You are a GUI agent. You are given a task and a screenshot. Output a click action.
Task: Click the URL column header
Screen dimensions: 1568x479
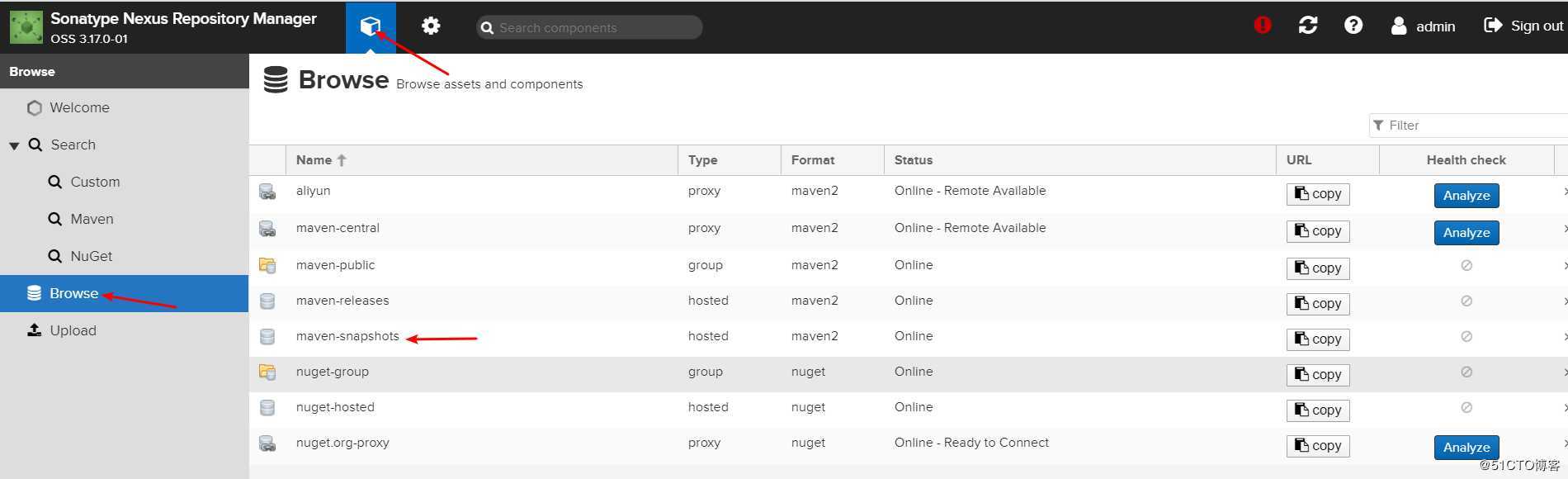pyautogui.click(x=1328, y=160)
